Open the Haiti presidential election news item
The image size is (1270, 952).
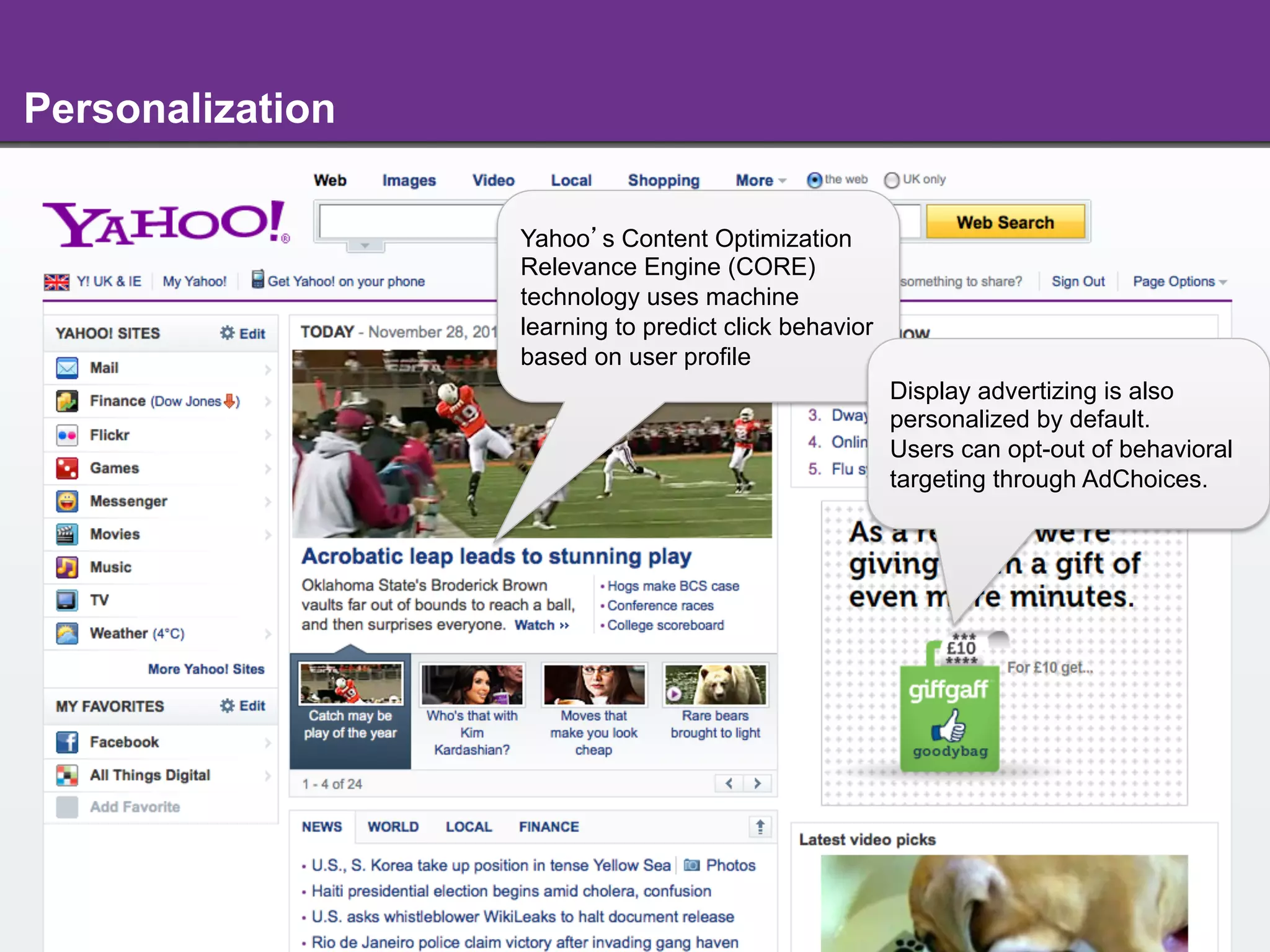(512, 891)
